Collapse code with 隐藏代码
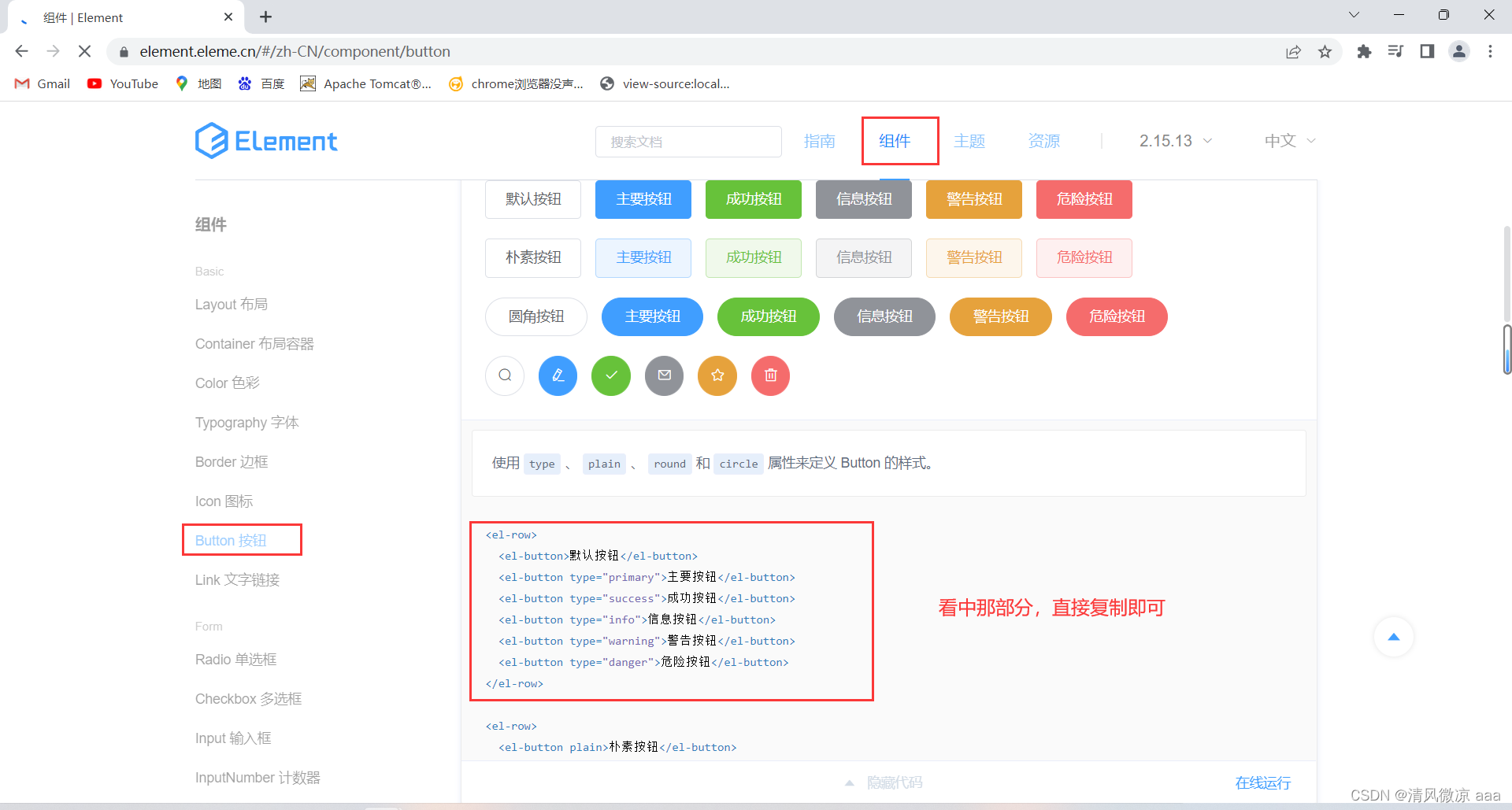 pos(884,782)
